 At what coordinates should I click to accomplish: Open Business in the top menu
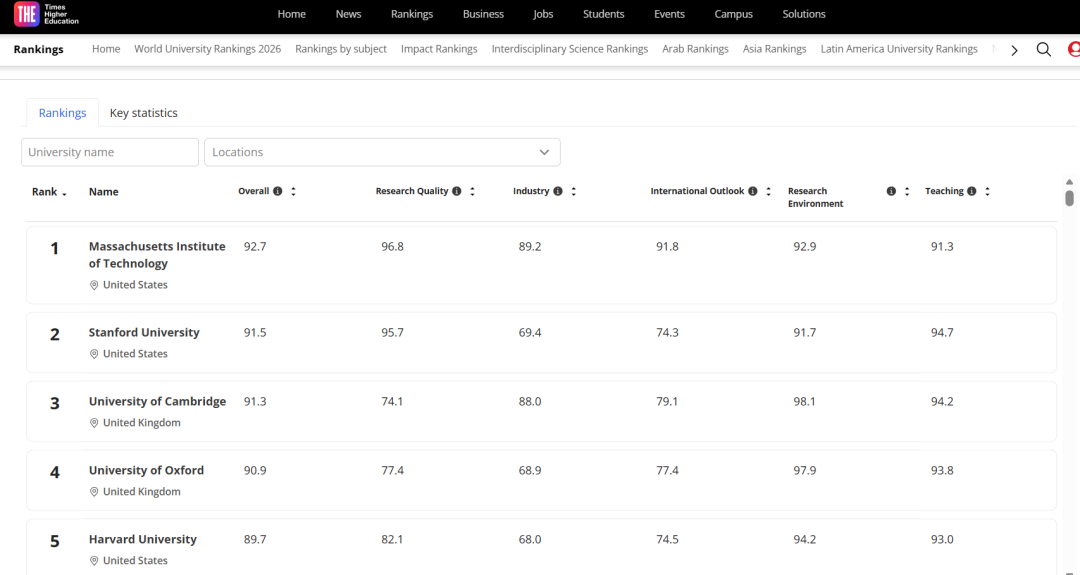pyautogui.click(x=483, y=14)
